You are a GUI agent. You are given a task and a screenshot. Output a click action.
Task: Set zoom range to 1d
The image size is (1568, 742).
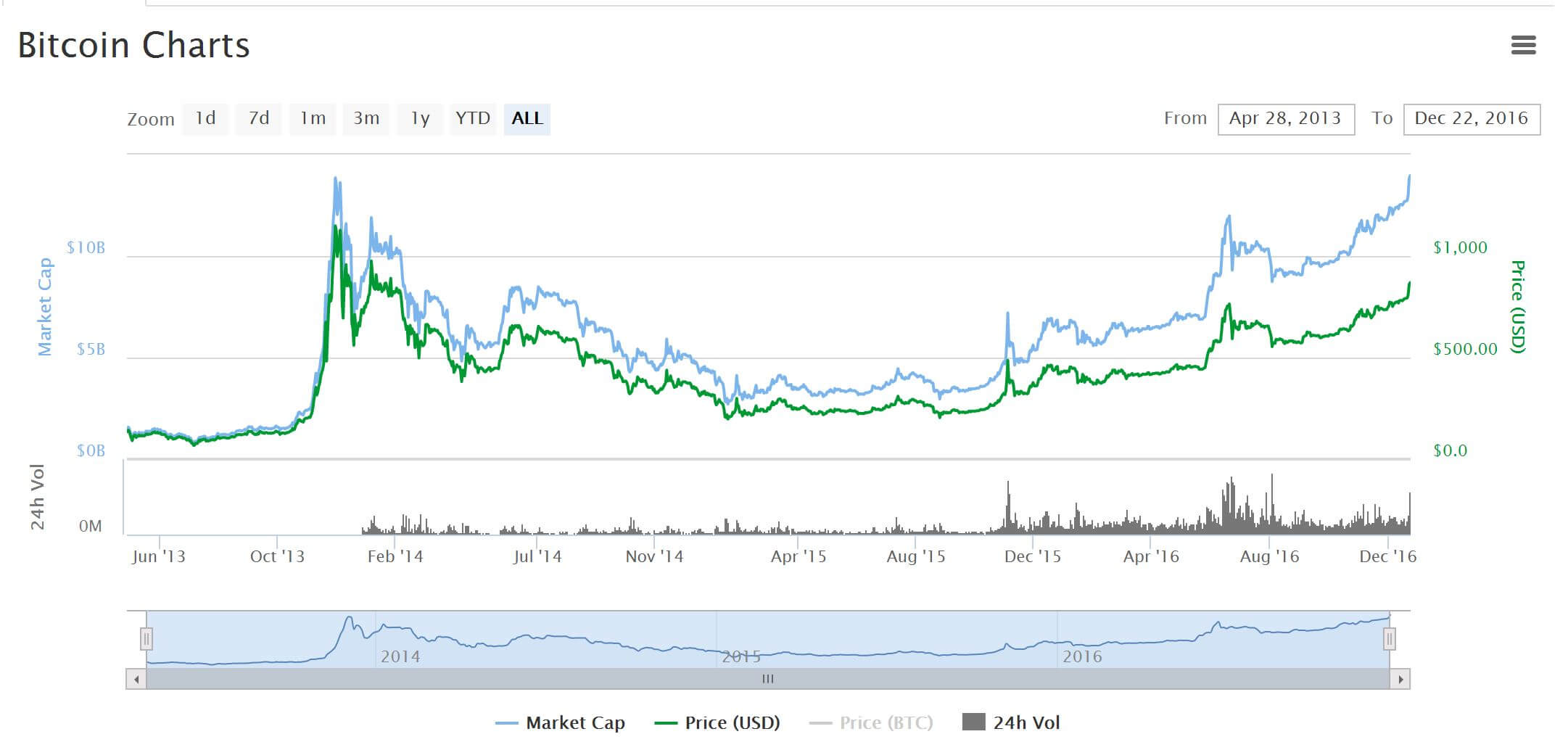205,118
